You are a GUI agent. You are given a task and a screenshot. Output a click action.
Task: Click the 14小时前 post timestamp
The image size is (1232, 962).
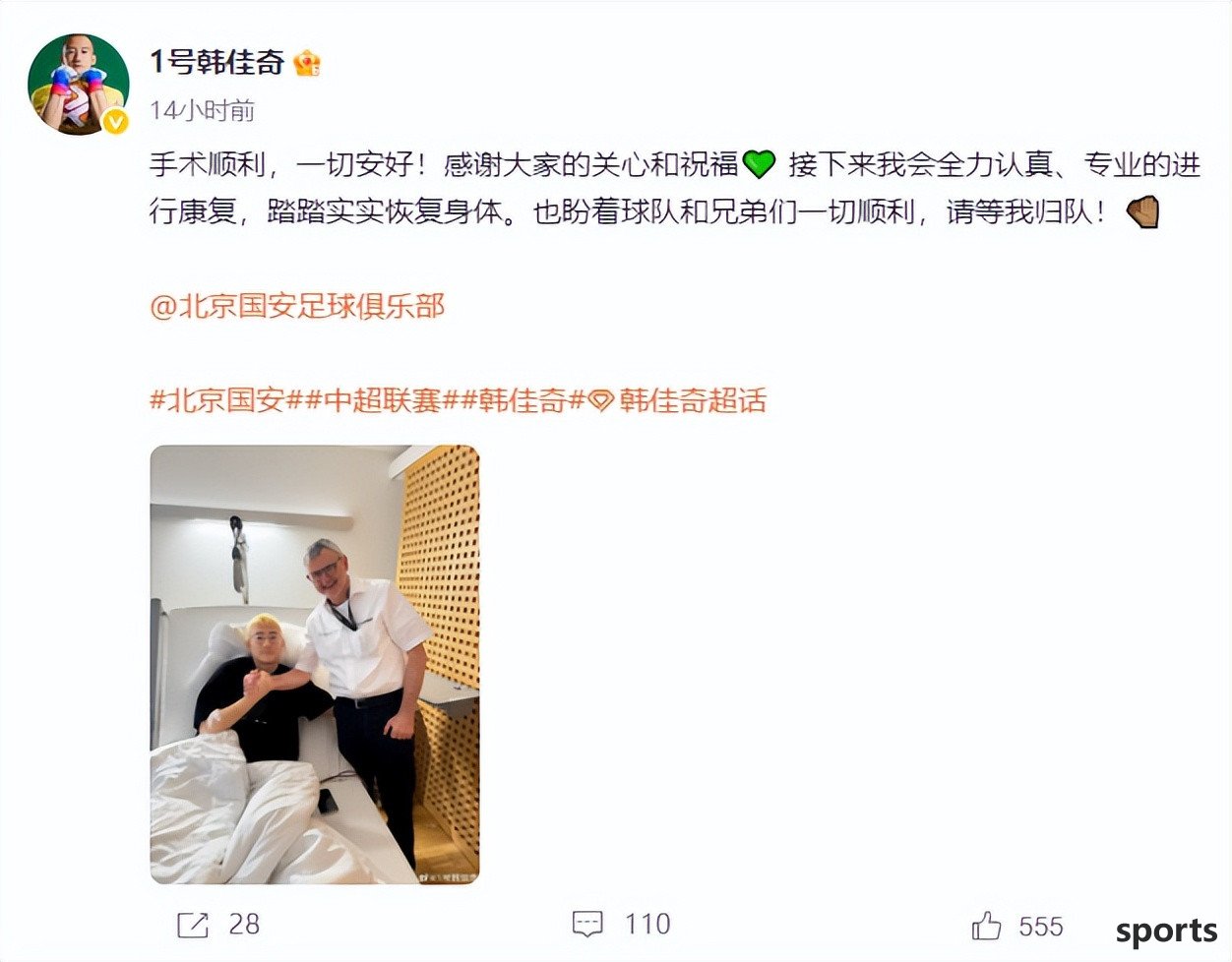click(202, 110)
